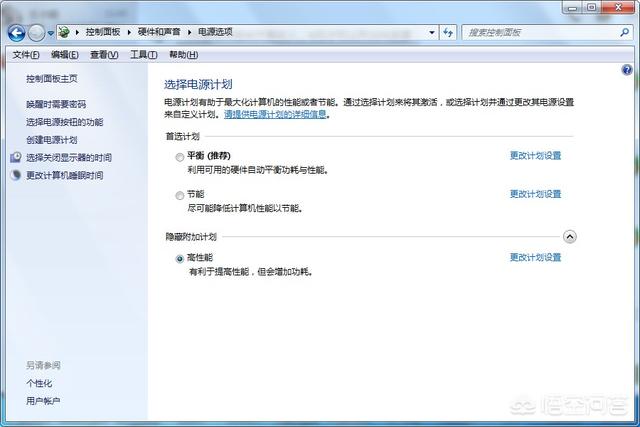Minimize the Power Options window
The width and height of the screenshot is (640, 427).
(x=572, y=7)
